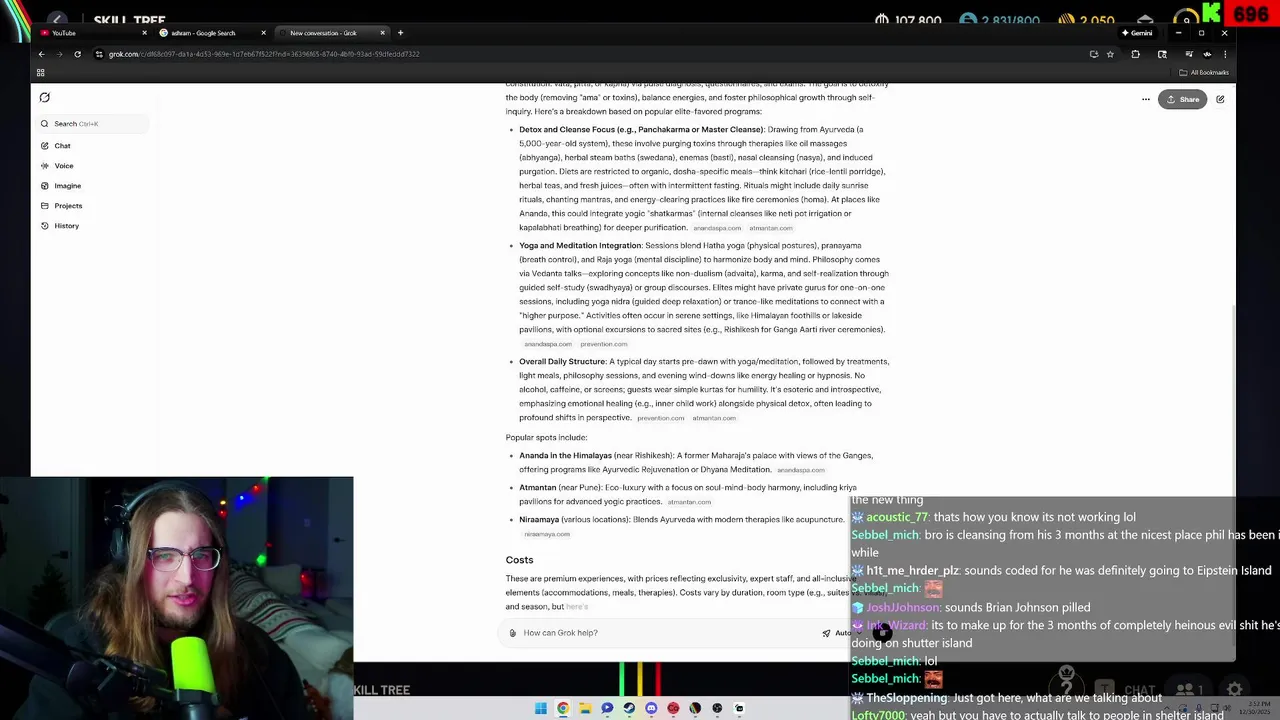Click the CHAT label in the overlay
This screenshot has width=1280, height=720.
click(1140, 690)
